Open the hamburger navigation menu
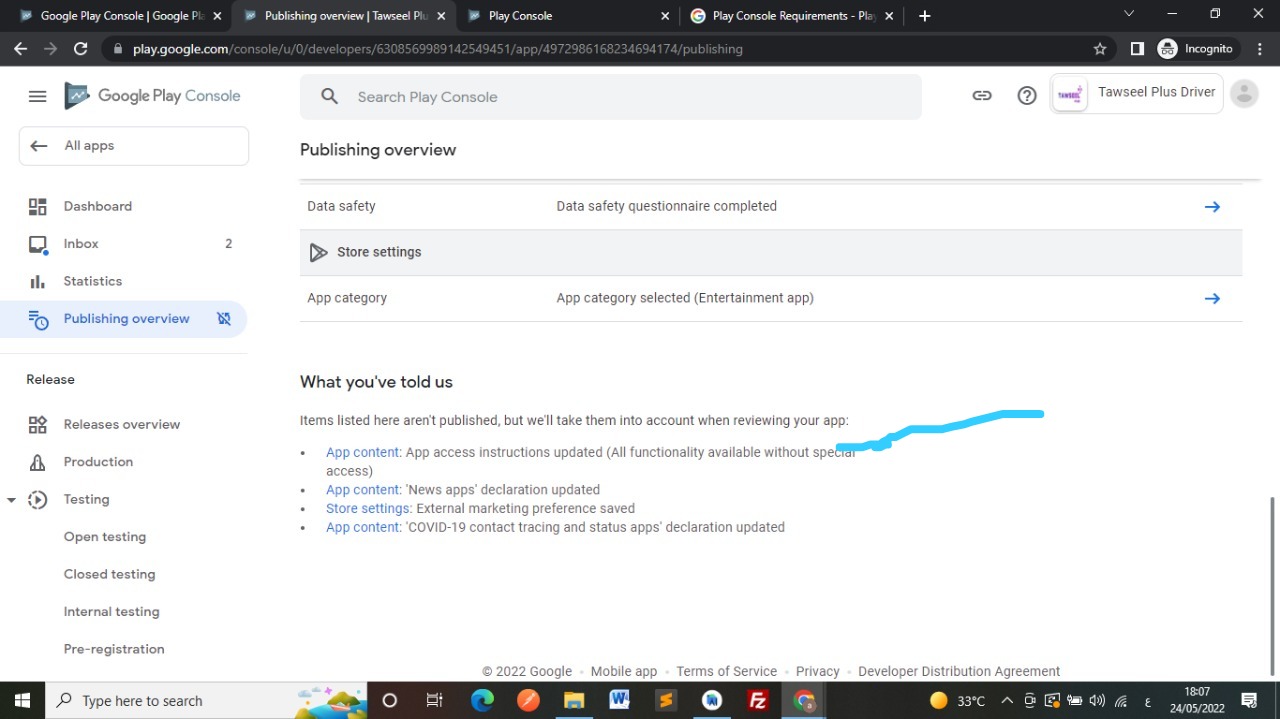Image resolution: width=1280 pixels, height=719 pixels. [x=37, y=96]
